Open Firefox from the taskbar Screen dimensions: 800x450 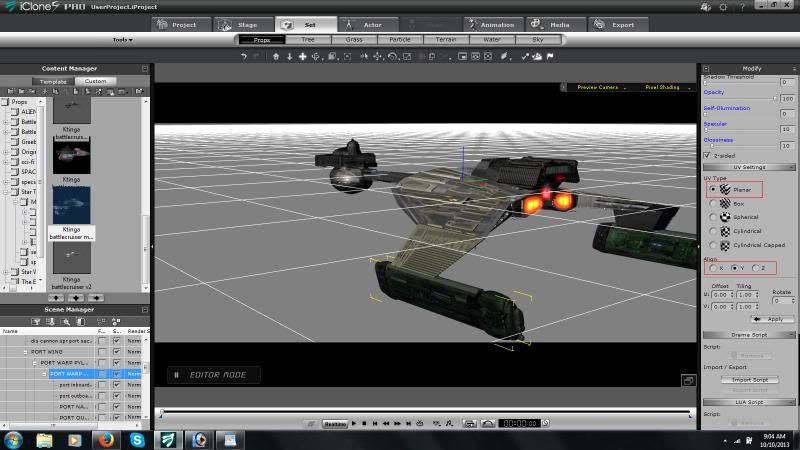tap(106, 440)
